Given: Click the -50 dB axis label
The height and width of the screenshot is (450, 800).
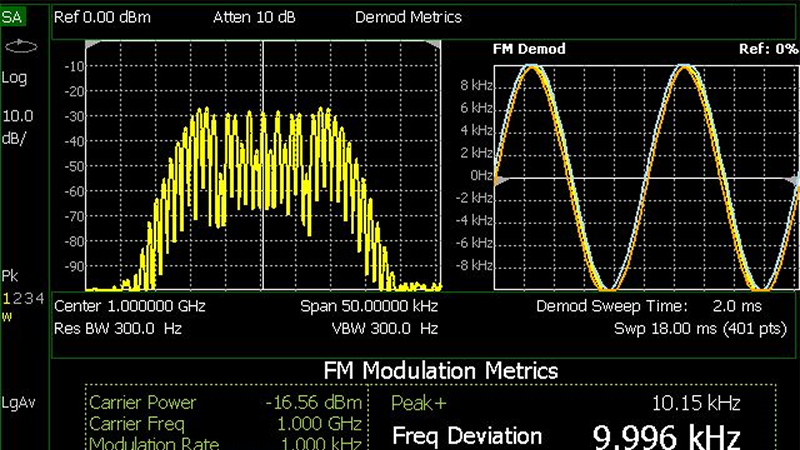Looking at the screenshot, I should pyautogui.click(x=73, y=166).
